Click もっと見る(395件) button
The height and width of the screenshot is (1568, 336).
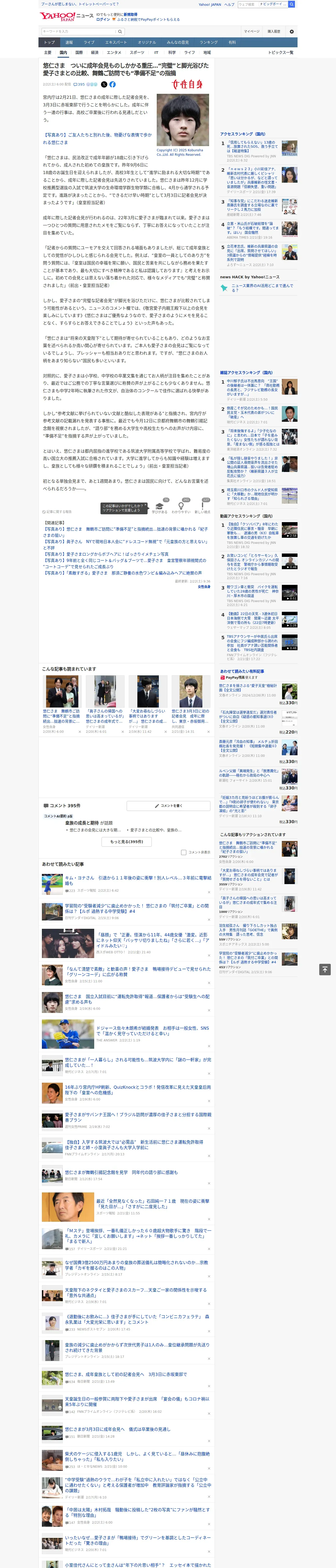(x=127, y=842)
